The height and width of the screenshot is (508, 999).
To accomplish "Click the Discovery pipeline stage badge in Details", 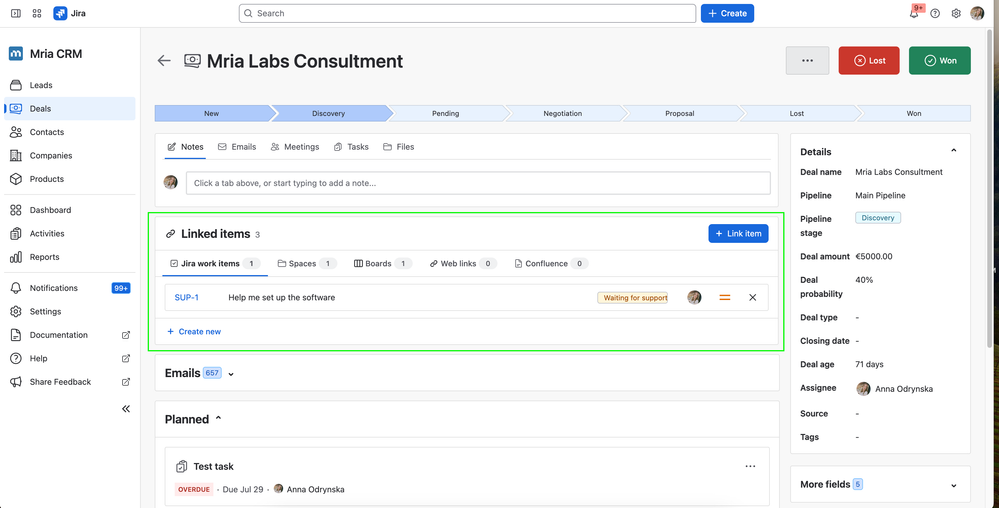I will pos(878,218).
